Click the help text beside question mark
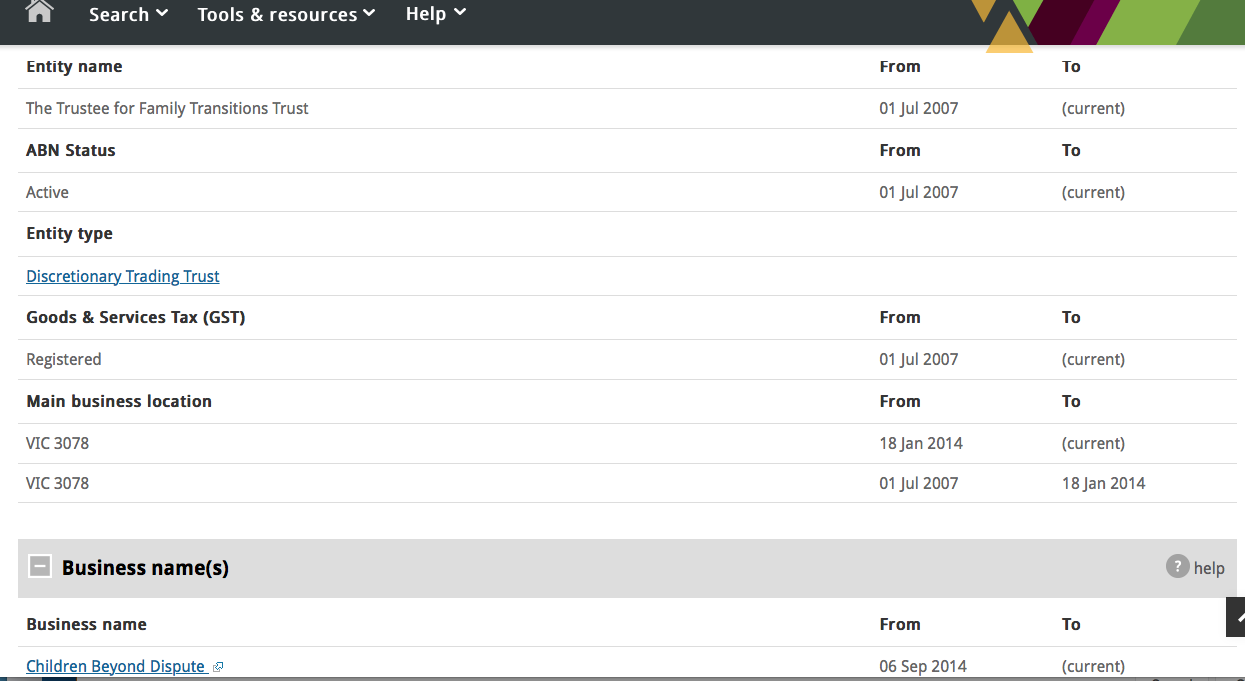The image size is (1245, 681). pos(1209,568)
